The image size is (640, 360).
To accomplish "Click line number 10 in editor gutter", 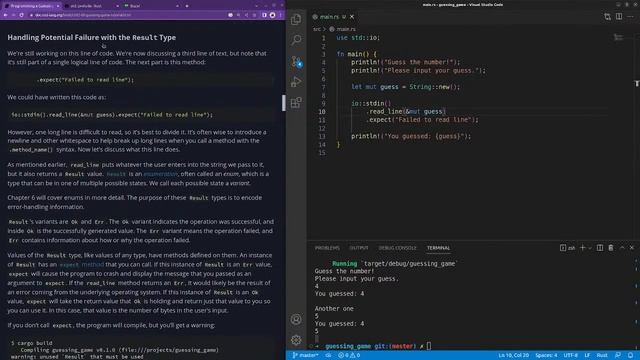I will point(322,111).
